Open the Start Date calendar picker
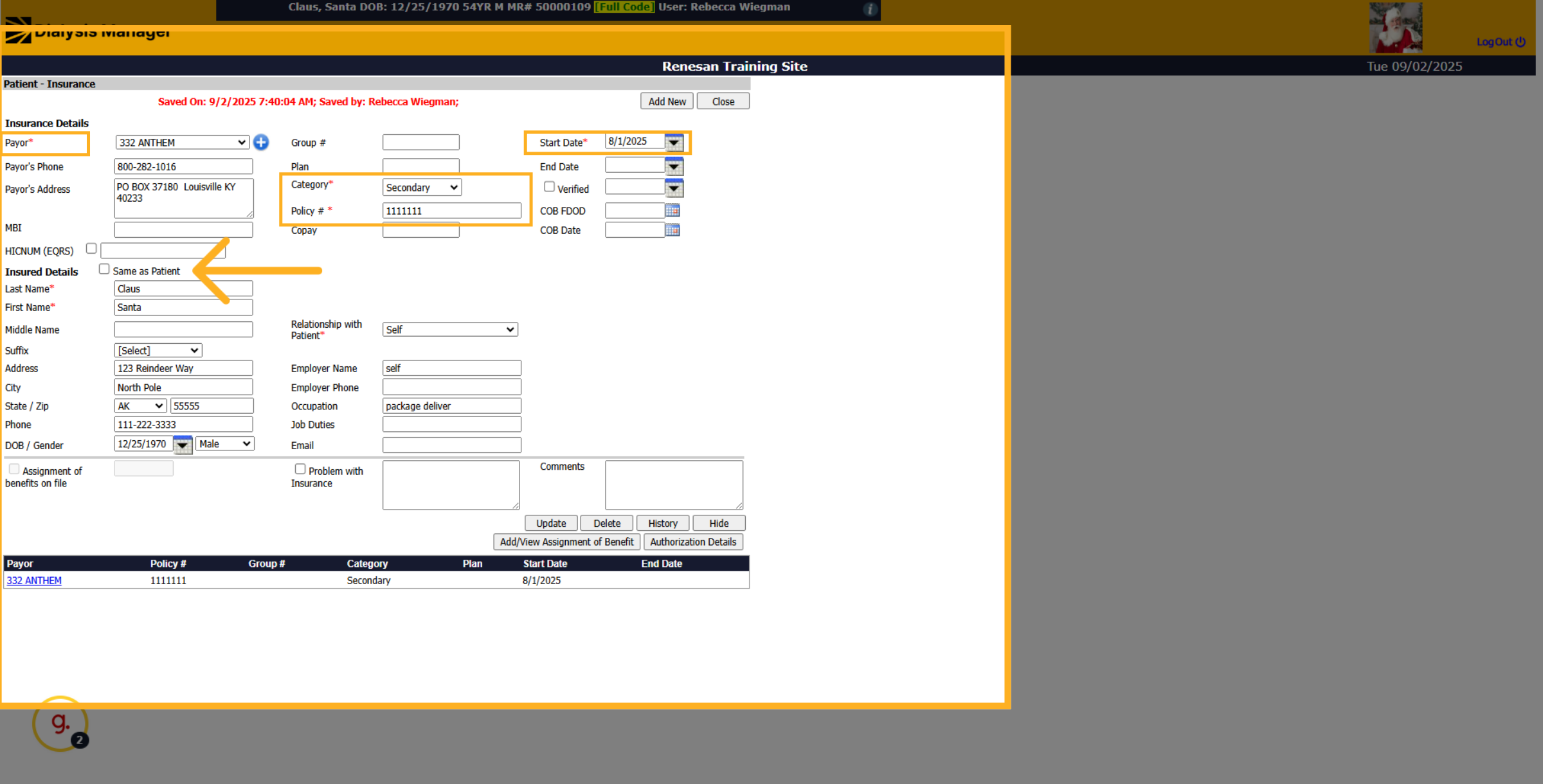1543x784 pixels. [674, 142]
